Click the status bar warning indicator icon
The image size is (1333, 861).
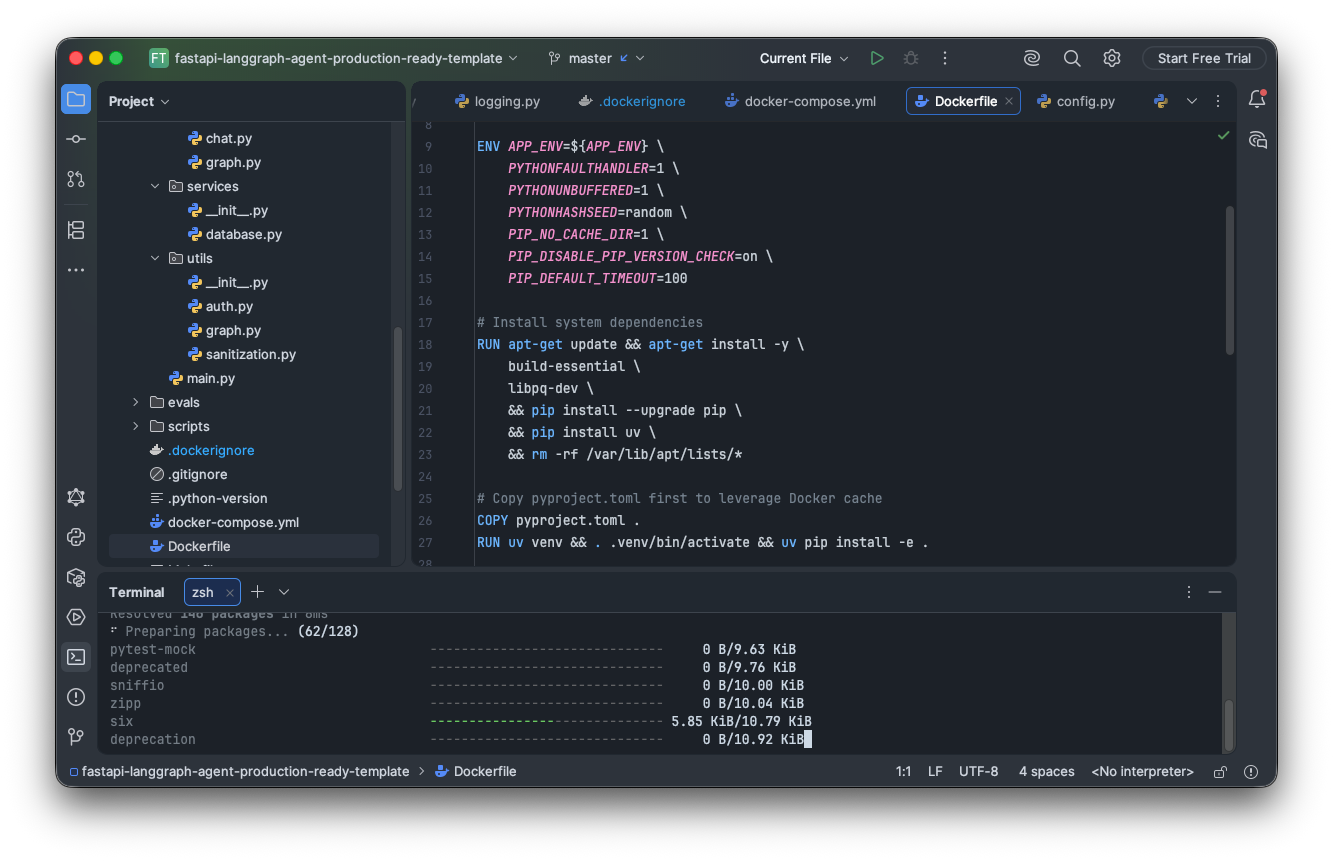1250,772
